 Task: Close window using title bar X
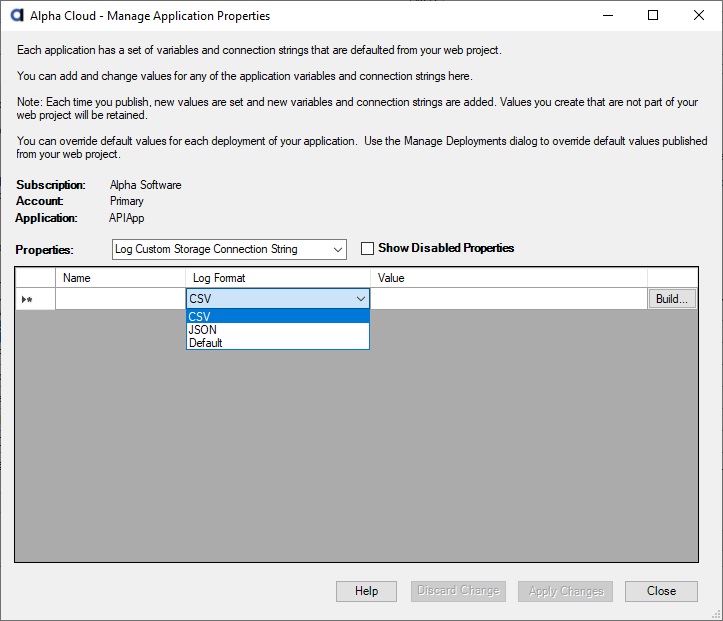pos(699,15)
